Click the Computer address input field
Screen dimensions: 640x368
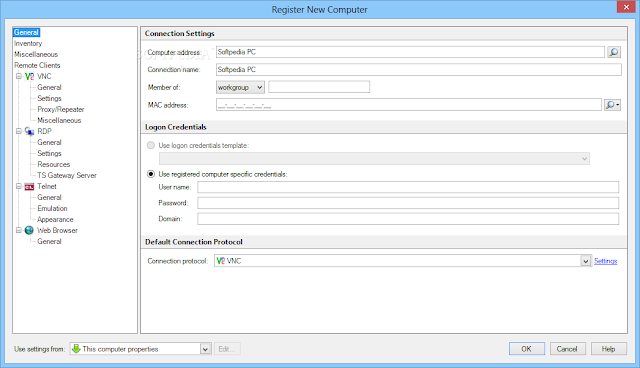pos(410,52)
